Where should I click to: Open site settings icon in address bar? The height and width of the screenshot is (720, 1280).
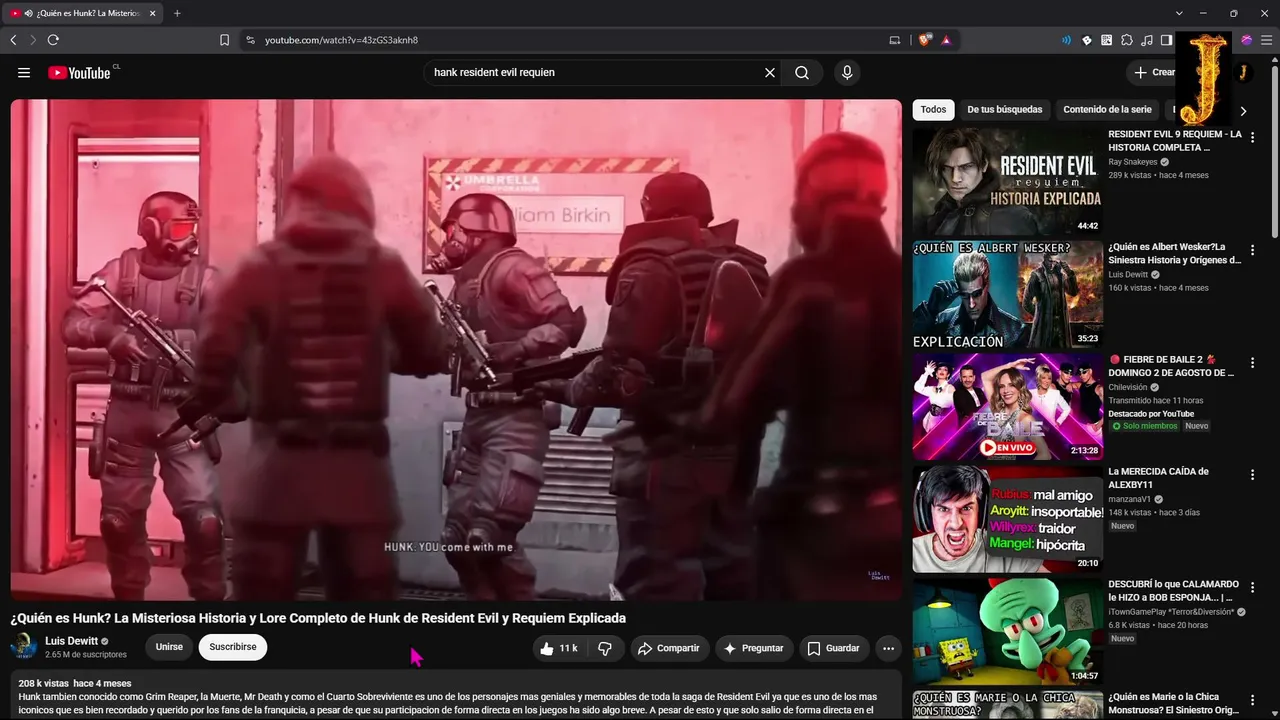pyautogui.click(x=249, y=40)
